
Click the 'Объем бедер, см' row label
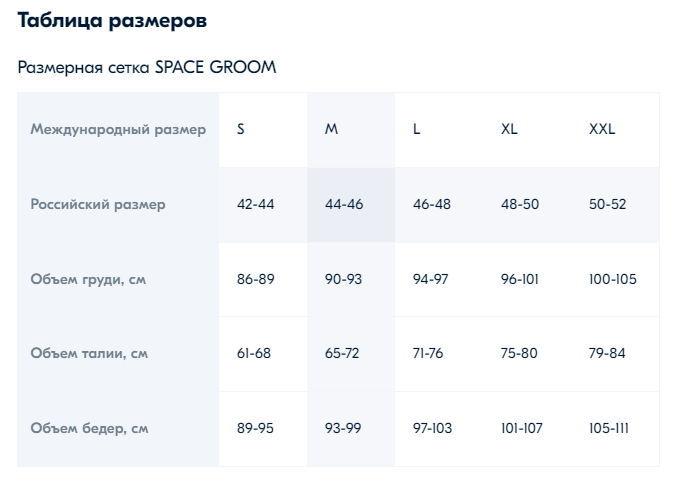[x=89, y=429]
